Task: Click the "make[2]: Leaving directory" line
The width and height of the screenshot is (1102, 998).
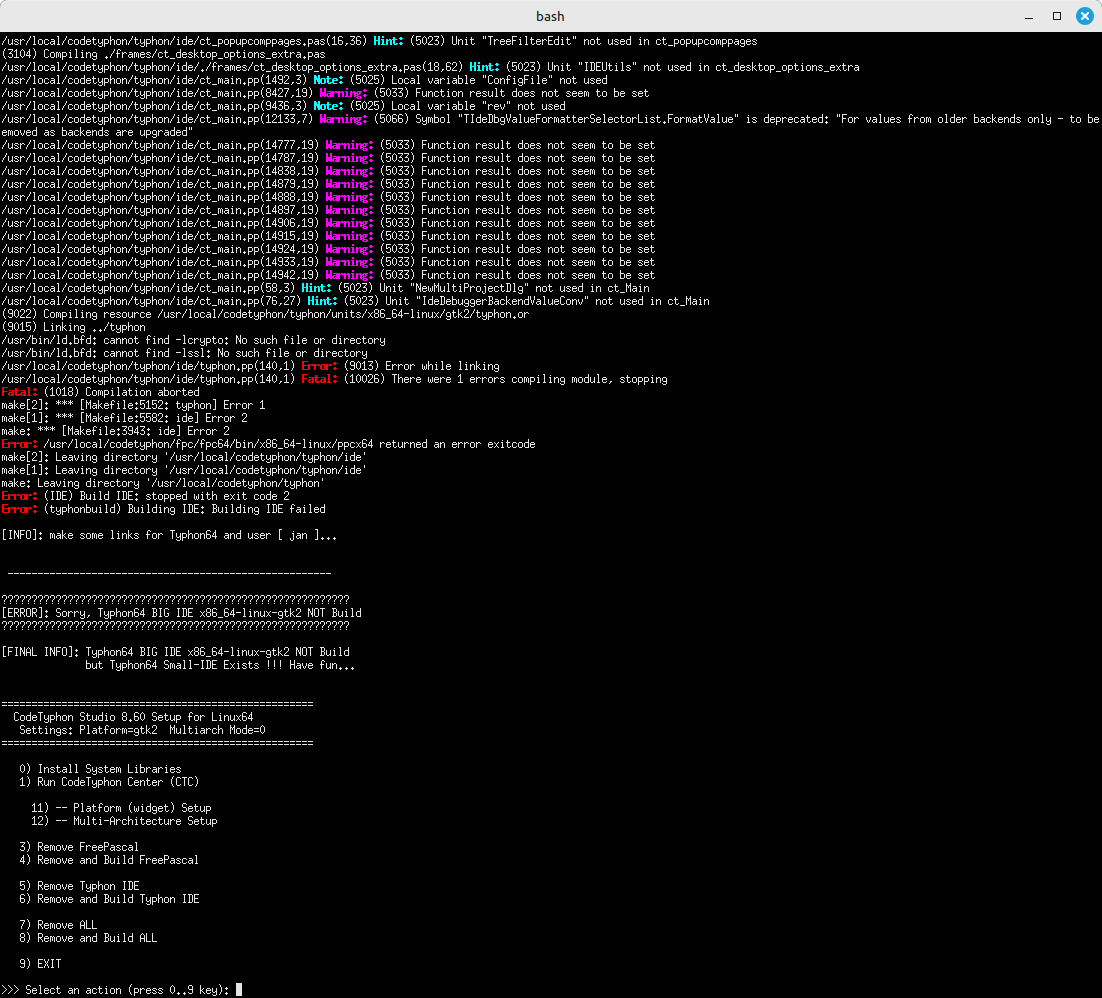Action: (184, 457)
